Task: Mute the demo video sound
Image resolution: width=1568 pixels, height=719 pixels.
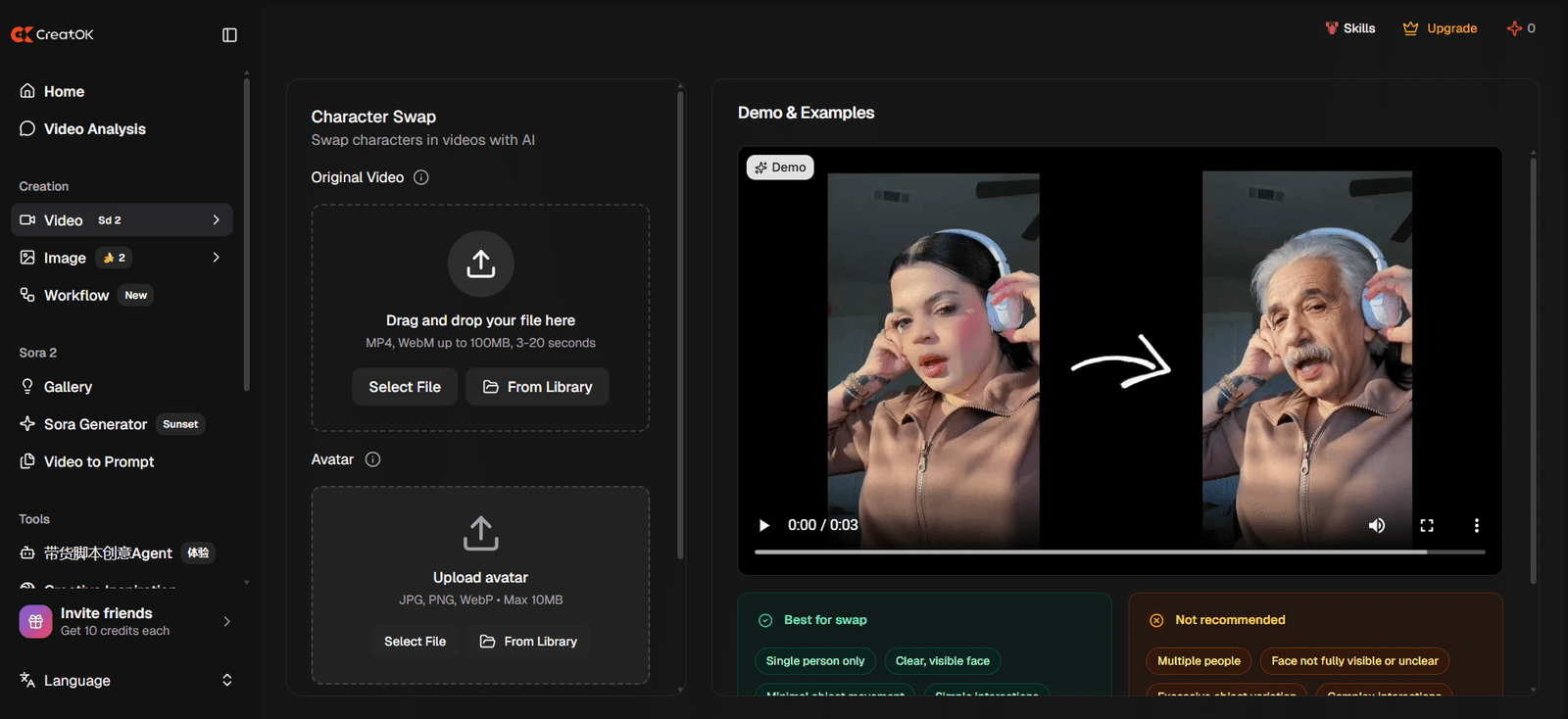Action: click(1377, 526)
